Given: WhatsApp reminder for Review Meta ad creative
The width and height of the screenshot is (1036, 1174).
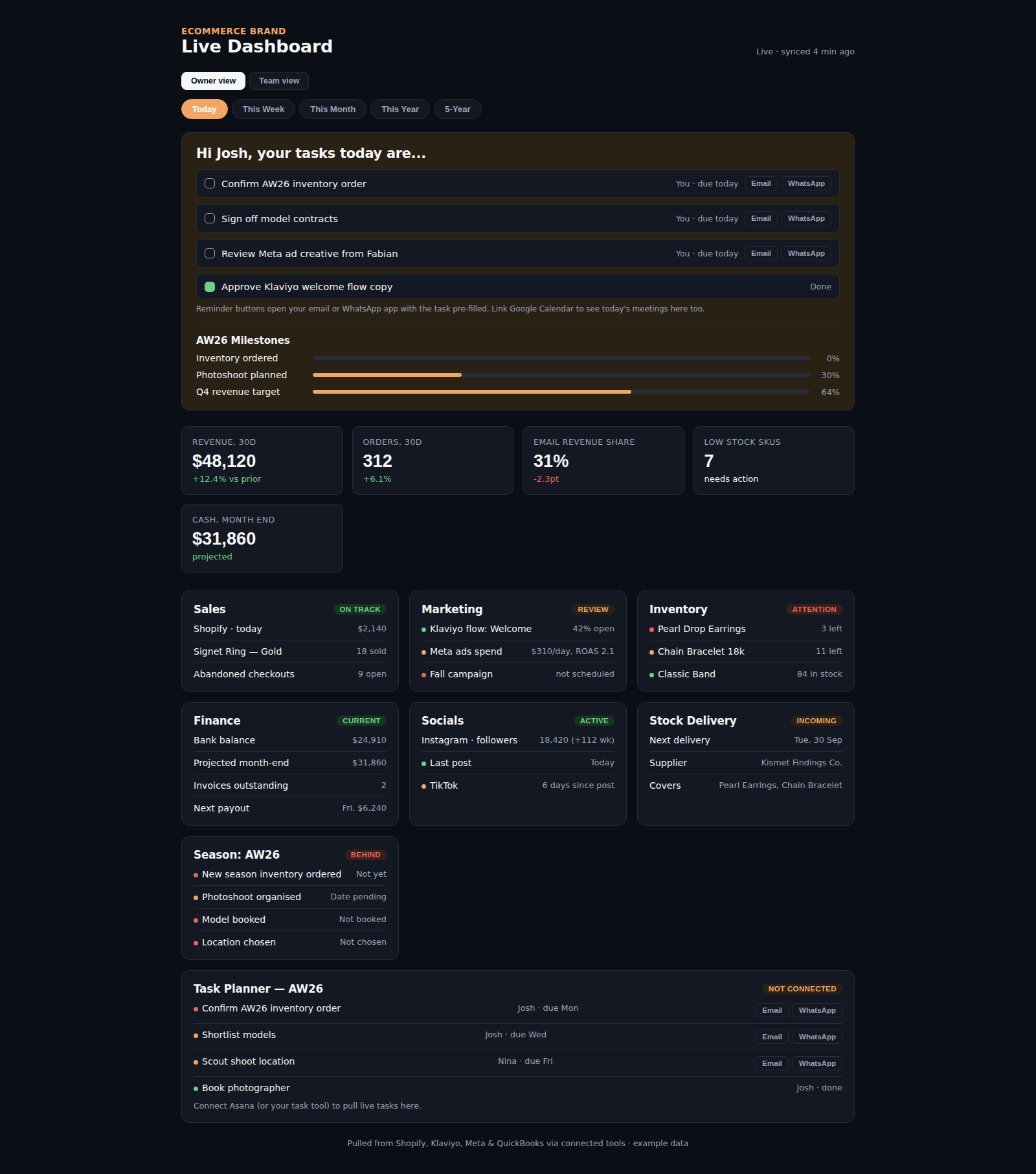Looking at the screenshot, I should click(x=806, y=253).
